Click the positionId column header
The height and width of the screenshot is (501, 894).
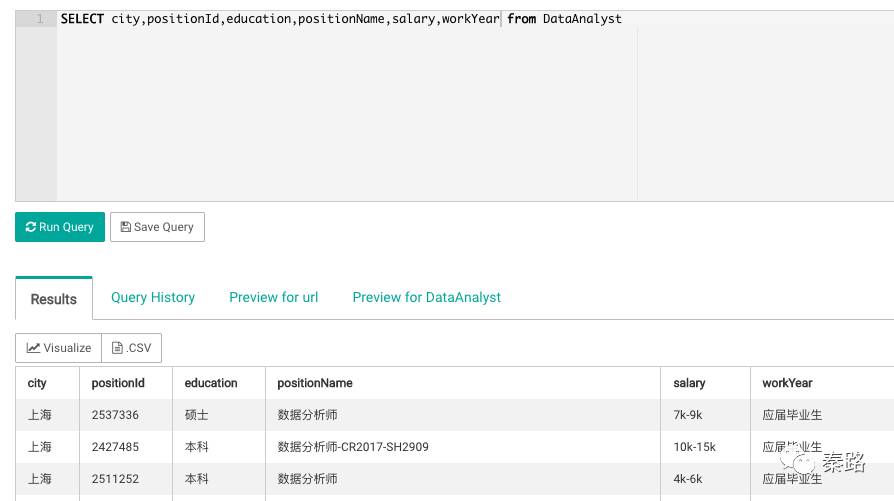[118, 383]
